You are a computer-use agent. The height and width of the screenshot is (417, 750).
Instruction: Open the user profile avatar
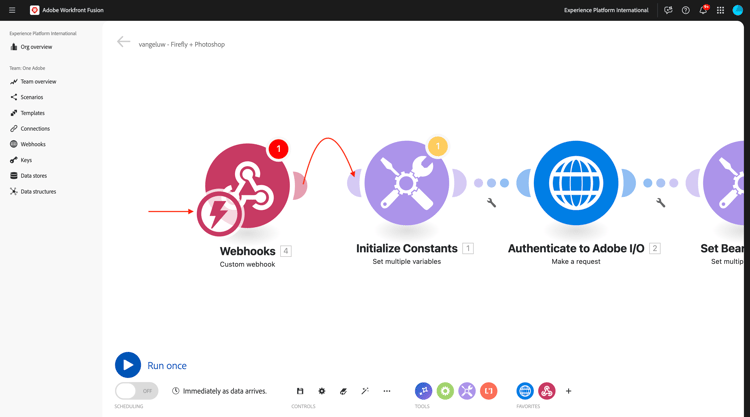738,10
